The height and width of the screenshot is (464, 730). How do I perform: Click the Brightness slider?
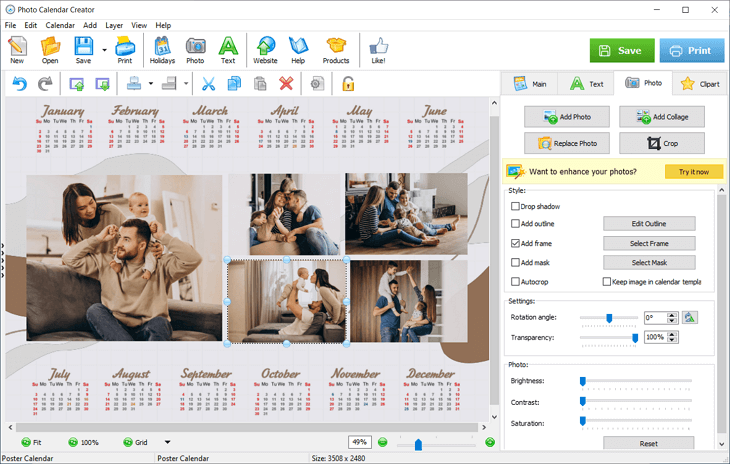[635, 381]
